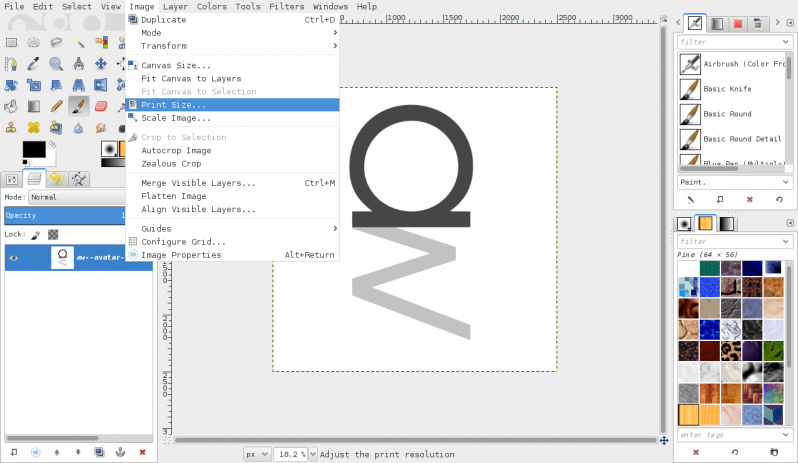The height and width of the screenshot is (463, 798).
Task: Select the Smudge finger tool
Action: [x=101, y=127]
